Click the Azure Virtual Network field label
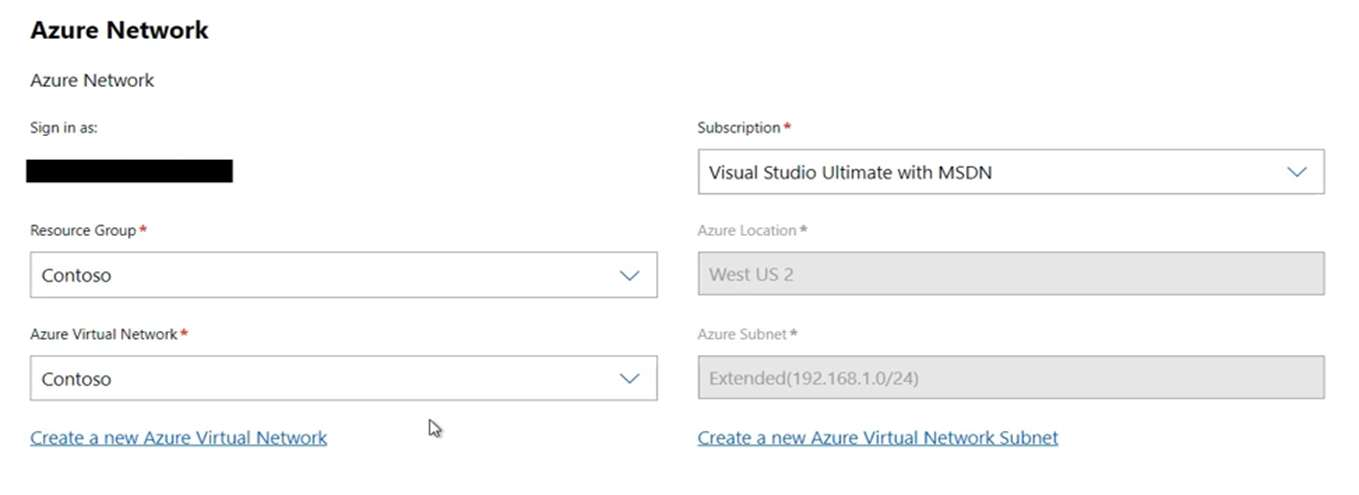The width and height of the screenshot is (1359, 495). pos(104,335)
